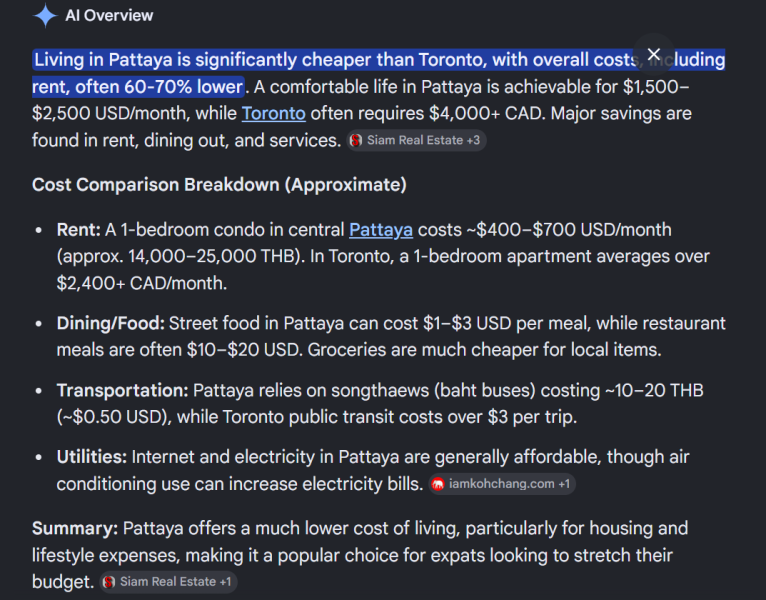This screenshot has height=600, width=766.
Task: Open the Pattaya hyperlink
Action: click(381, 230)
